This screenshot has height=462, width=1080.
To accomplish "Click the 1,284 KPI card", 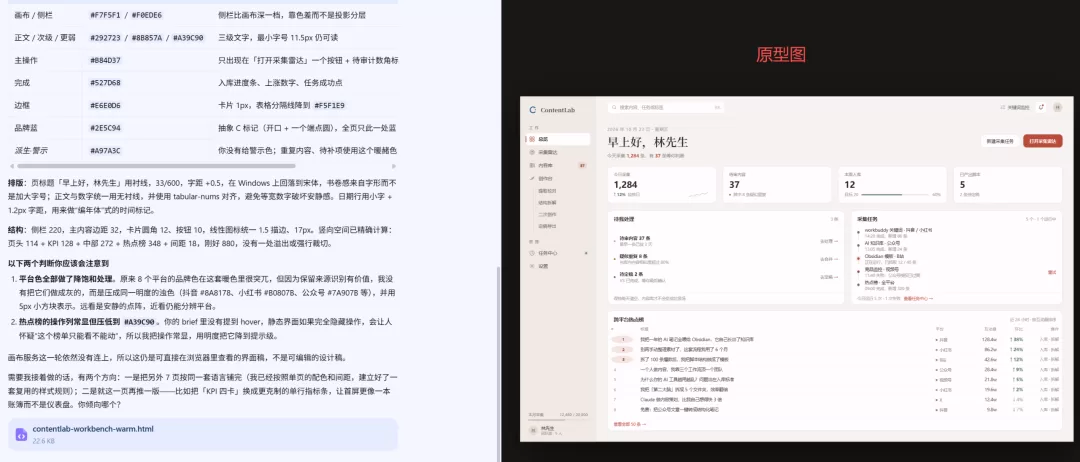I will click(x=661, y=184).
